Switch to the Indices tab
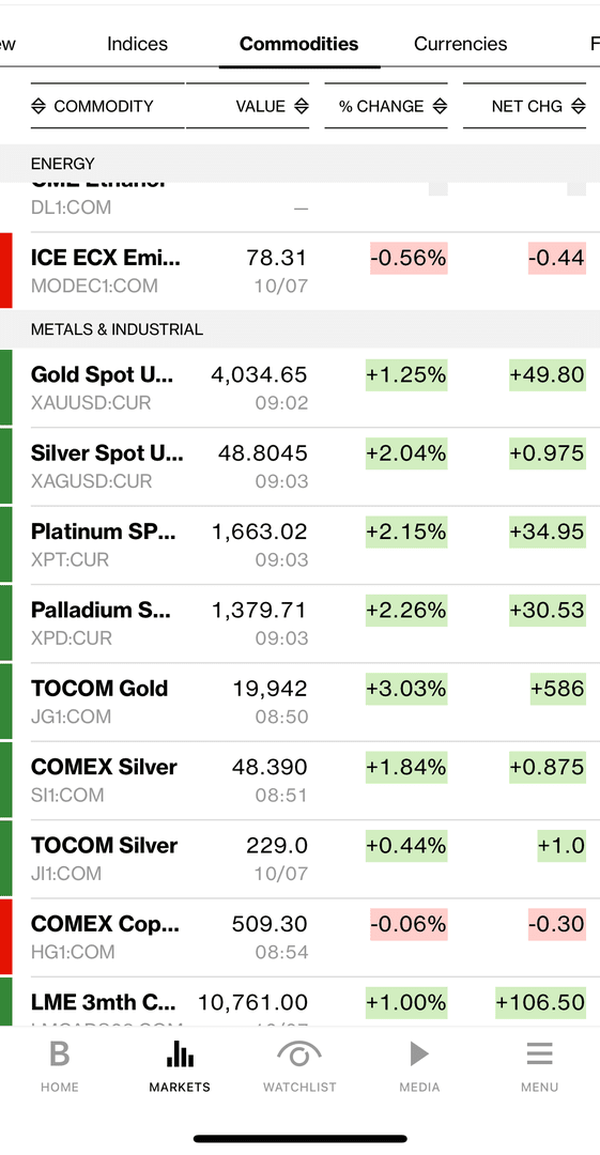This screenshot has width=600, height=1155. coord(137,44)
